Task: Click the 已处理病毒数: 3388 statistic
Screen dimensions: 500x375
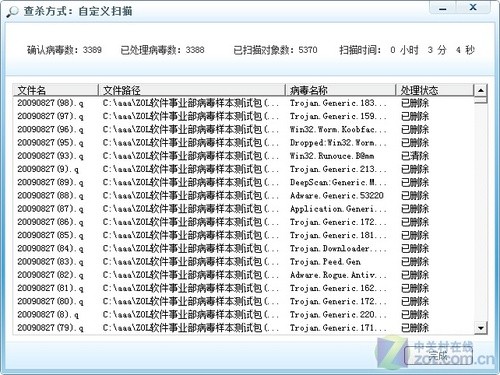Action: tap(162, 50)
